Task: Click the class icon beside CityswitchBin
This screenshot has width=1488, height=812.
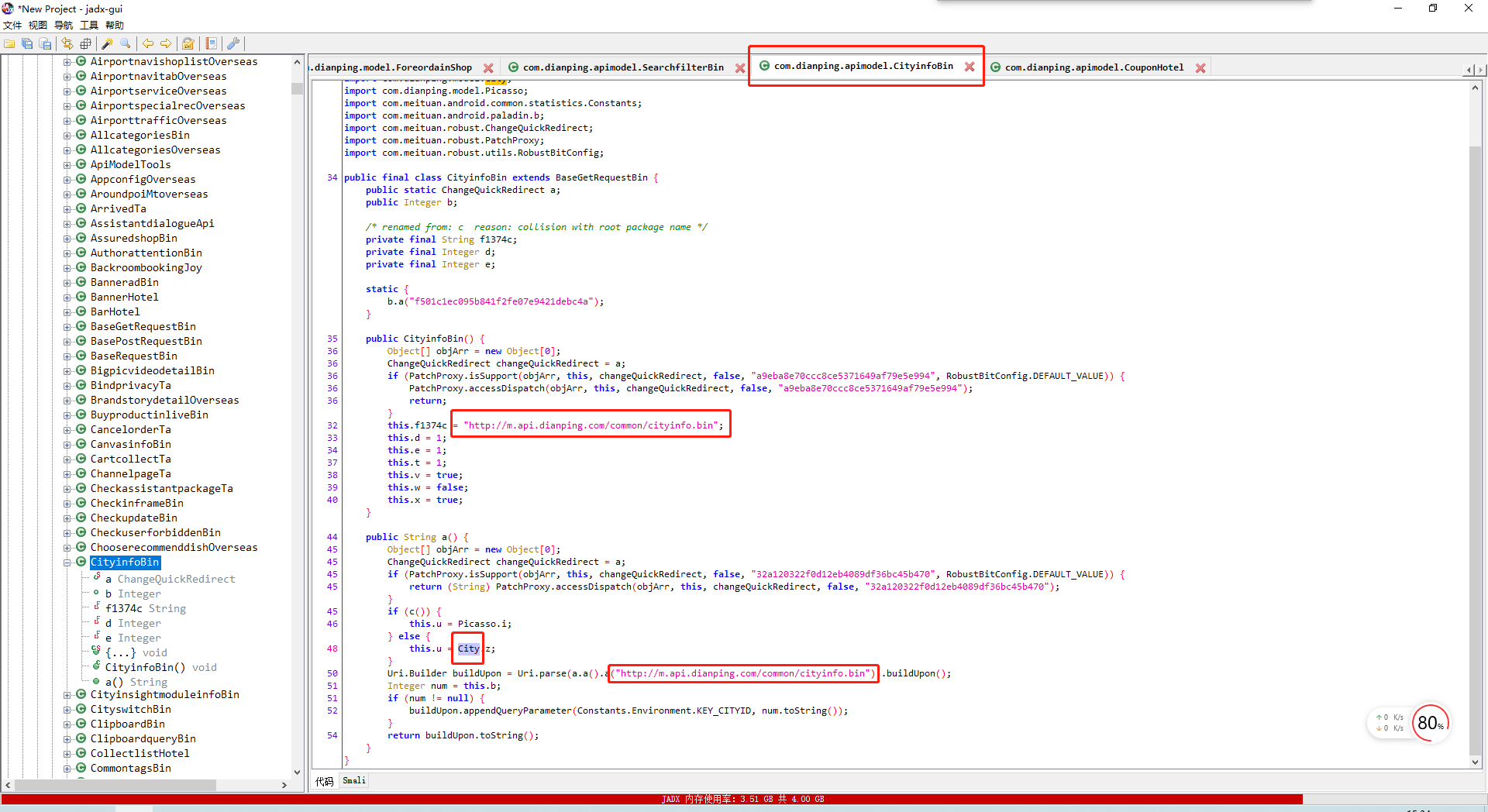Action: pyautogui.click(x=81, y=709)
